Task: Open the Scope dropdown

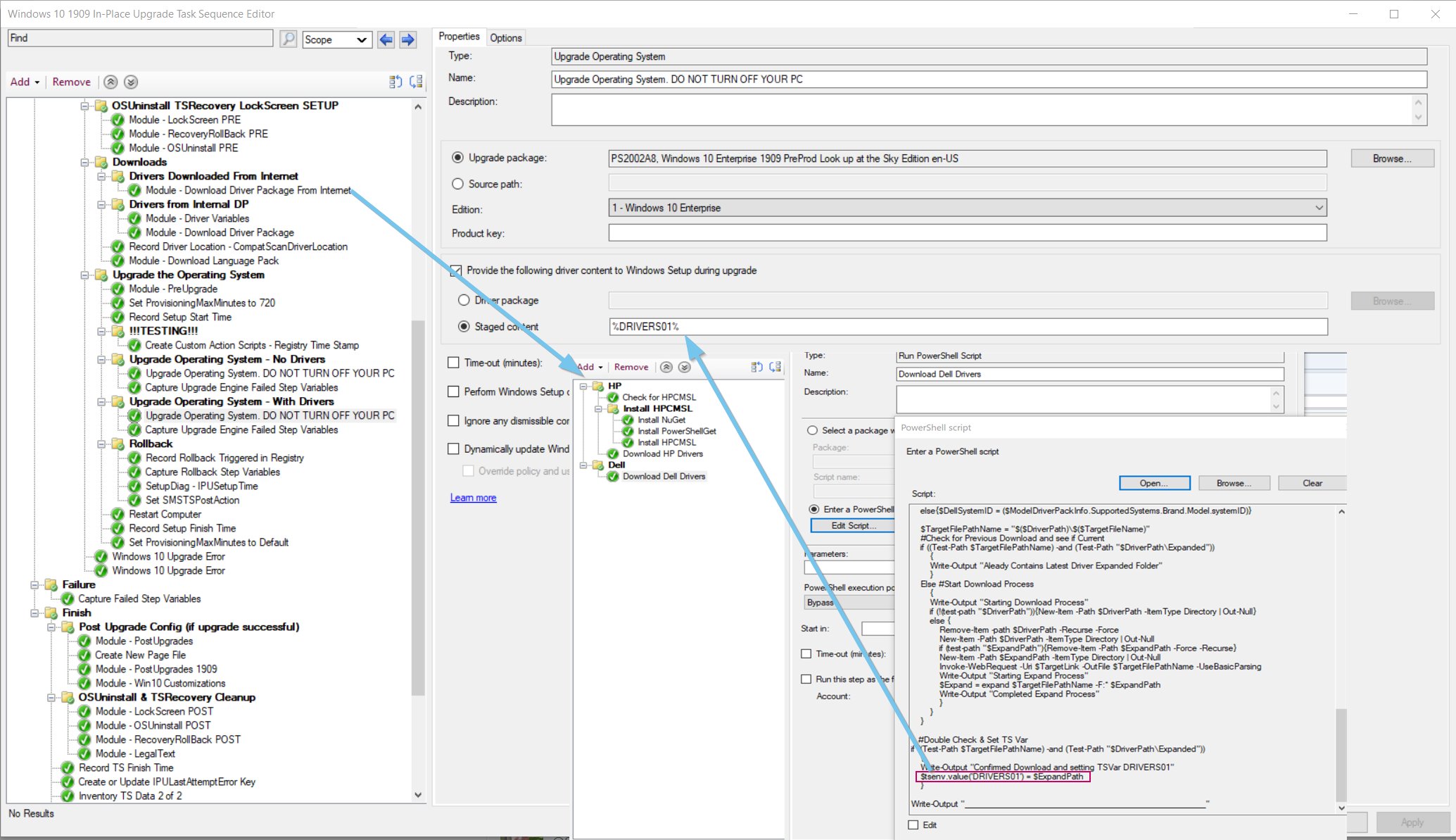Action: point(337,39)
